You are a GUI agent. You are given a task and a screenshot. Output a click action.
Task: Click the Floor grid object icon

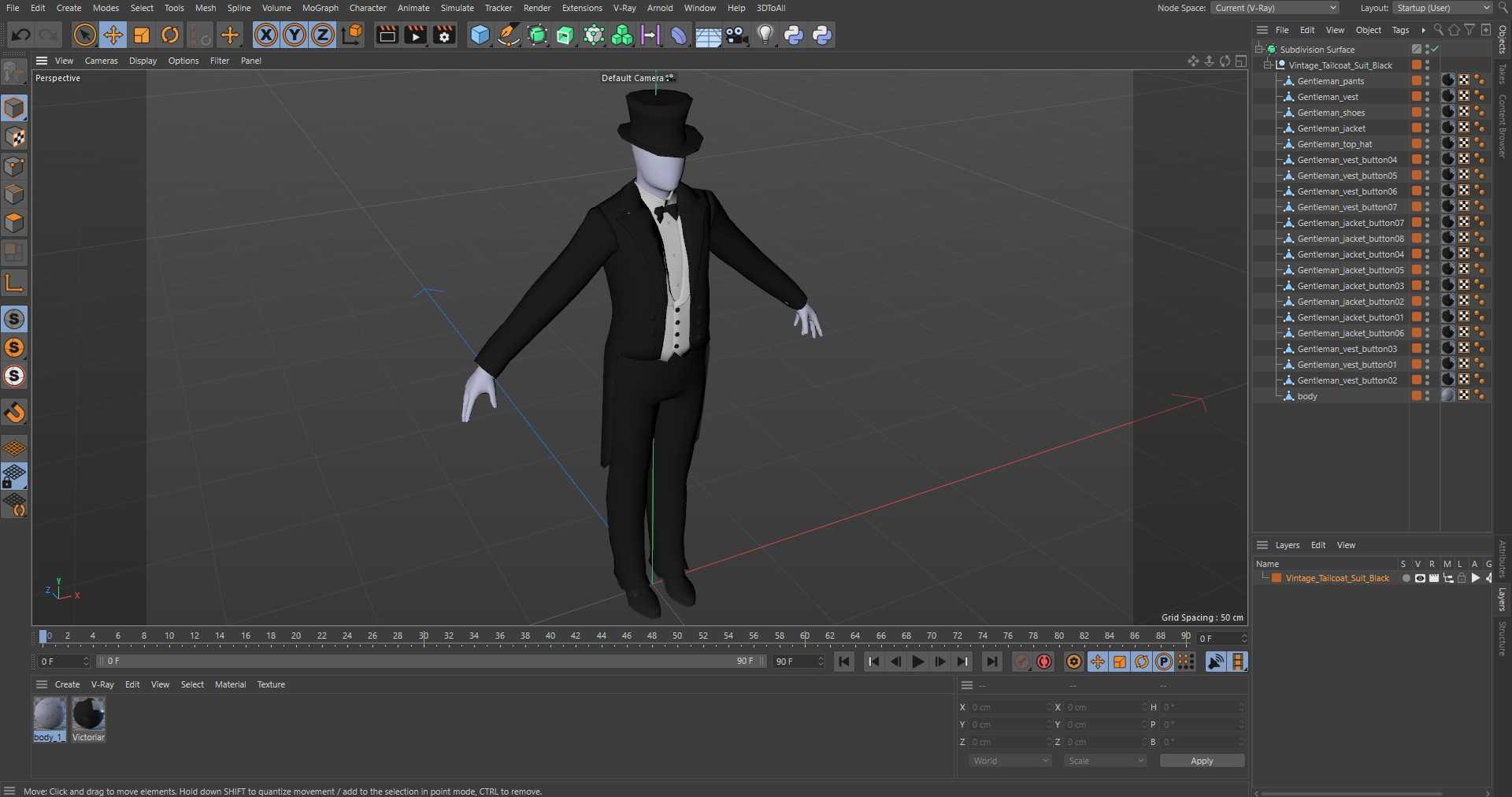tap(708, 35)
